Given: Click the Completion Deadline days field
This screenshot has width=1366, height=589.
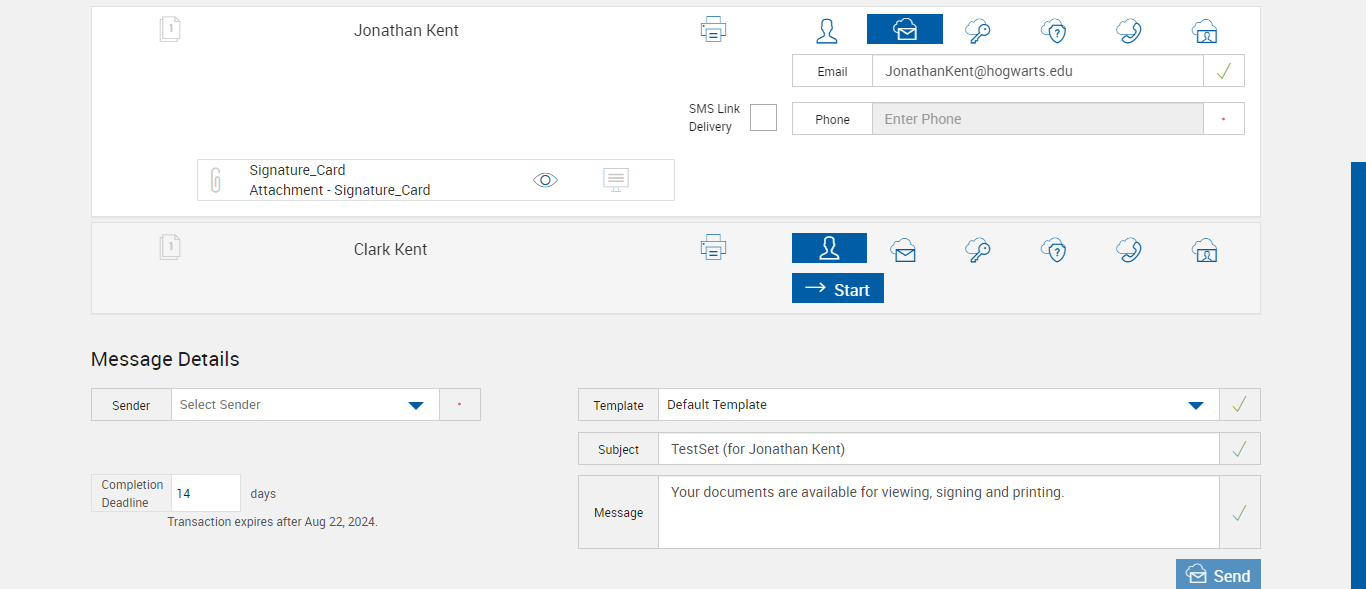Looking at the screenshot, I should pos(206,494).
